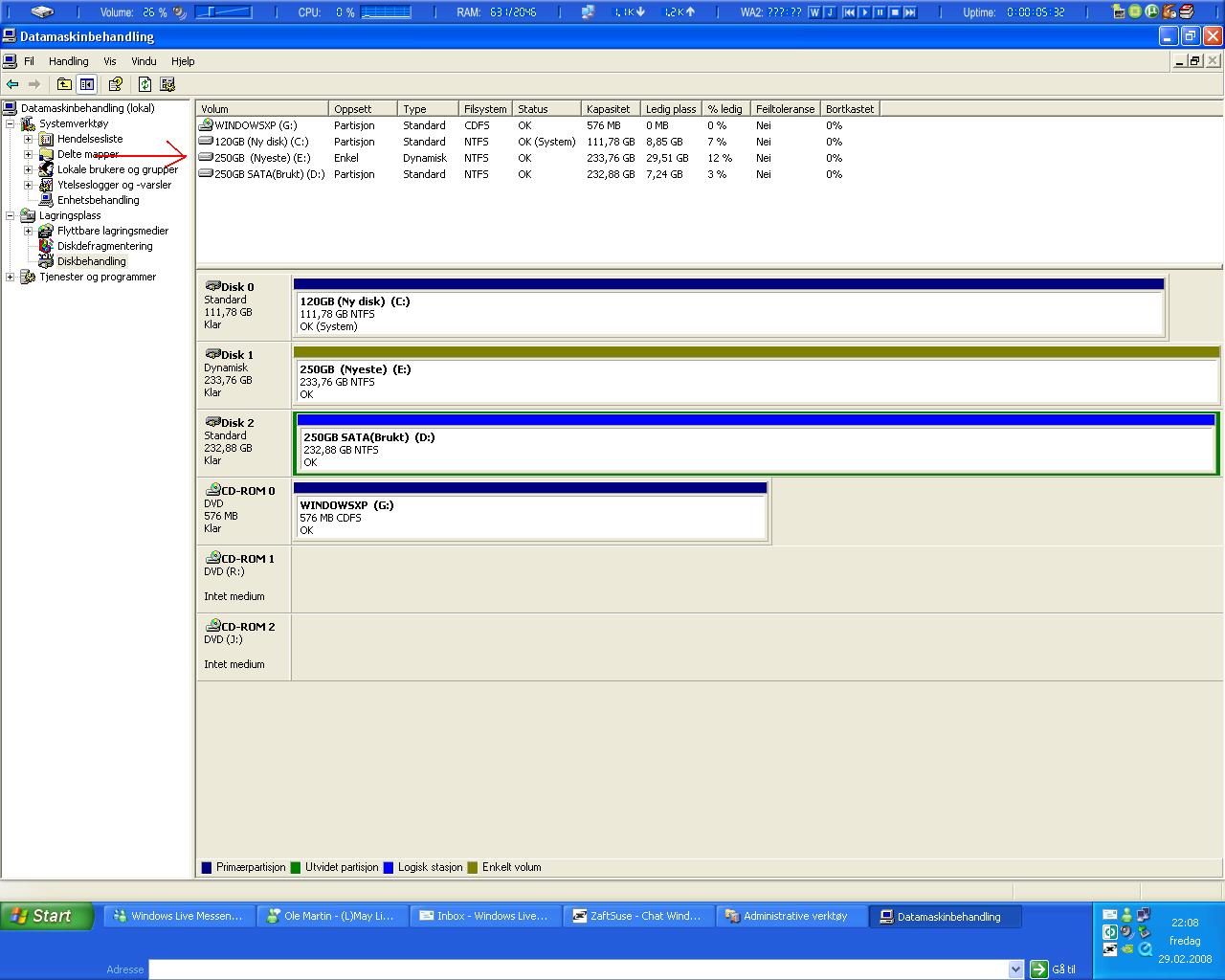Click the Winamp previous track button
This screenshot has width=1225, height=980.
pos(849,12)
